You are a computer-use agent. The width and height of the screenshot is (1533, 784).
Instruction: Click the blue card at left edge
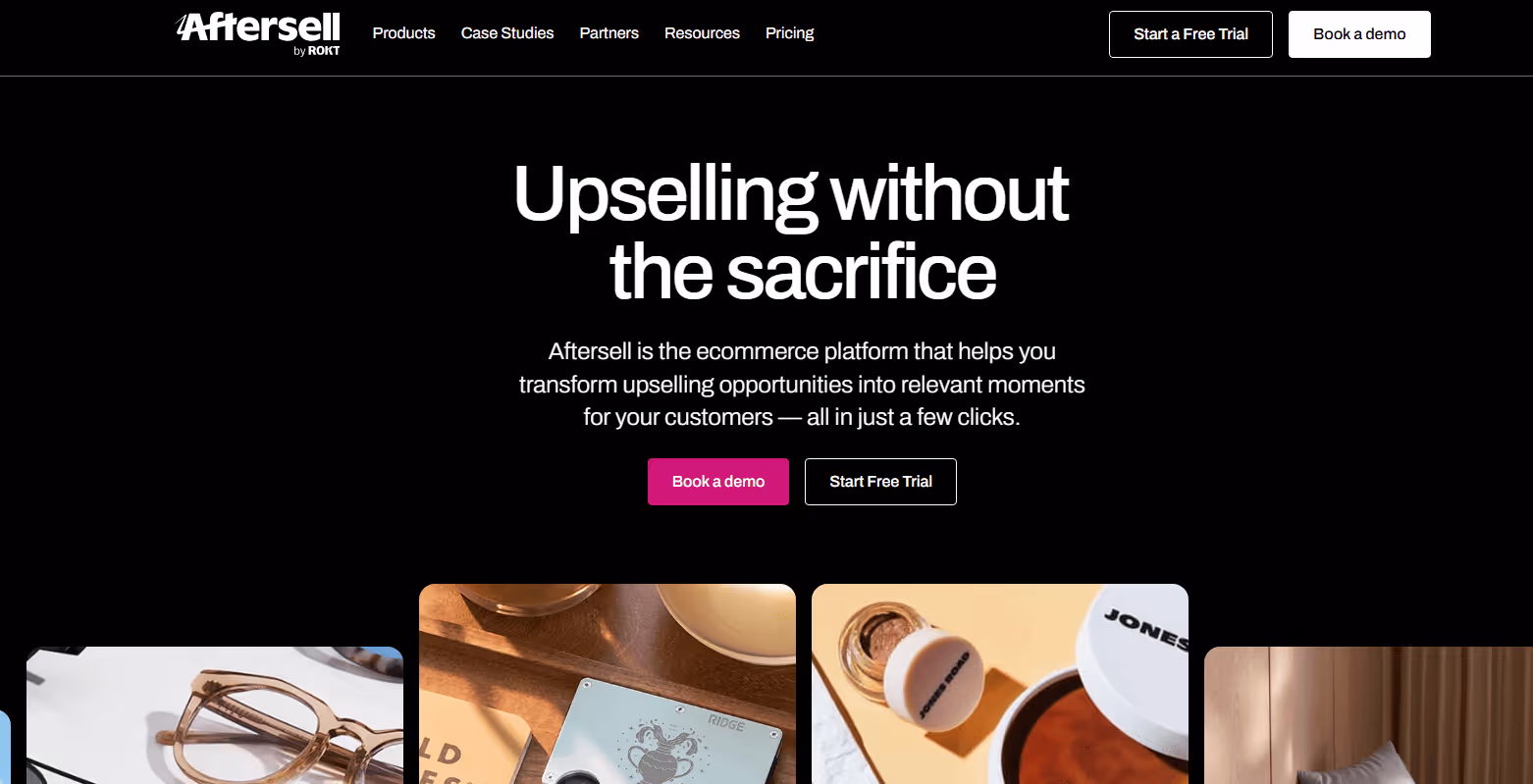point(5,746)
